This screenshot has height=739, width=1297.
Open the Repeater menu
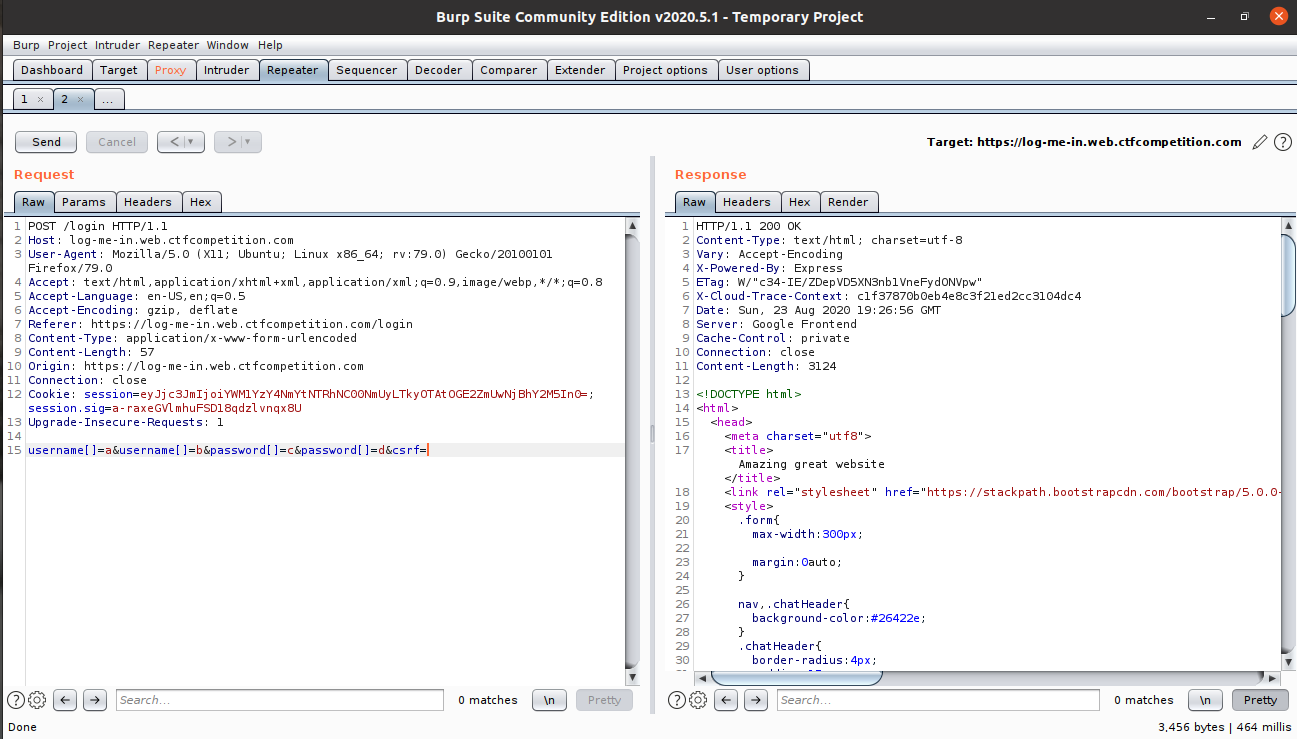(174, 45)
